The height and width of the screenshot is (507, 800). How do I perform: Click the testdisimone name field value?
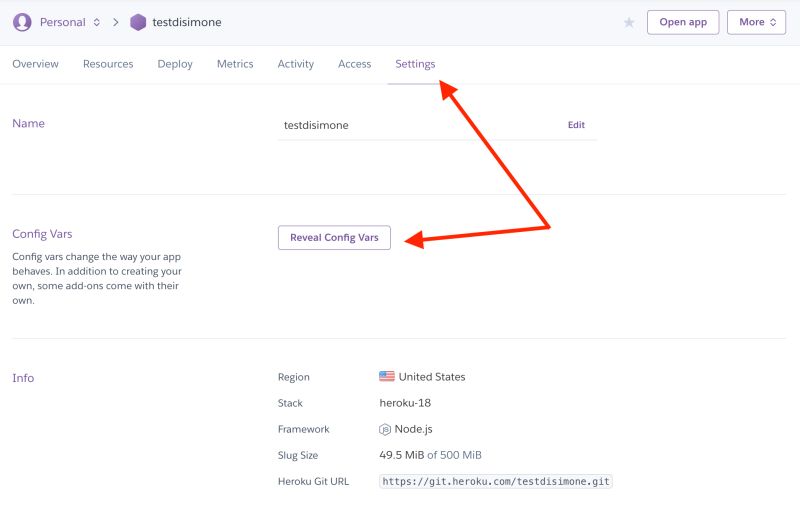pyautogui.click(x=316, y=125)
